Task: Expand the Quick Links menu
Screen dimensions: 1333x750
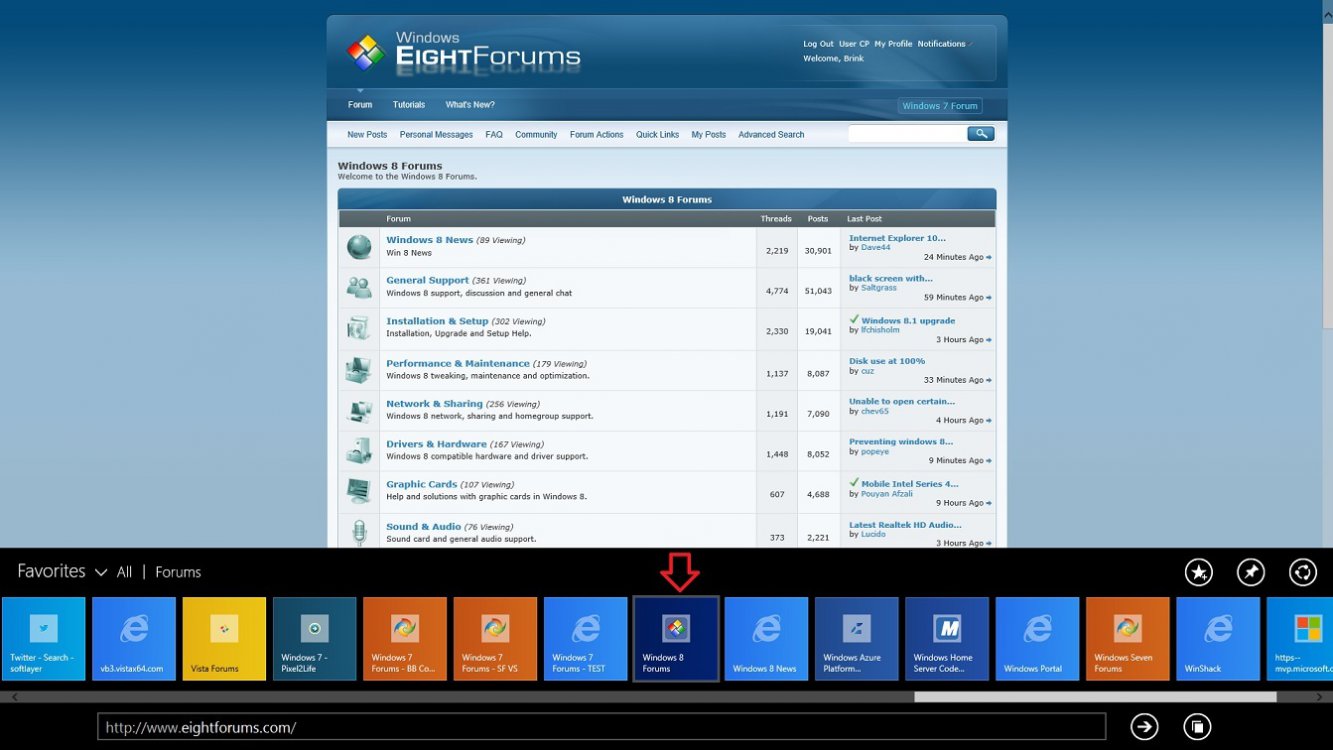Action: (x=657, y=135)
